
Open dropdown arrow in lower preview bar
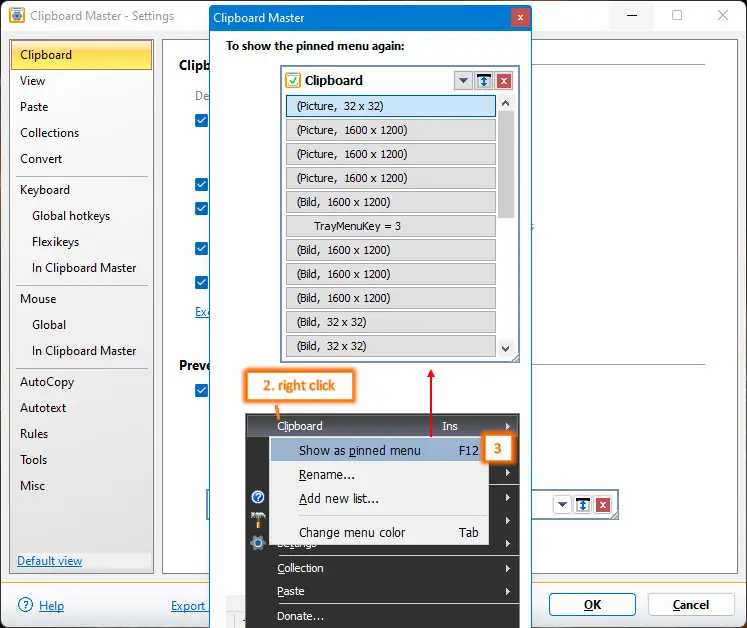562,505
